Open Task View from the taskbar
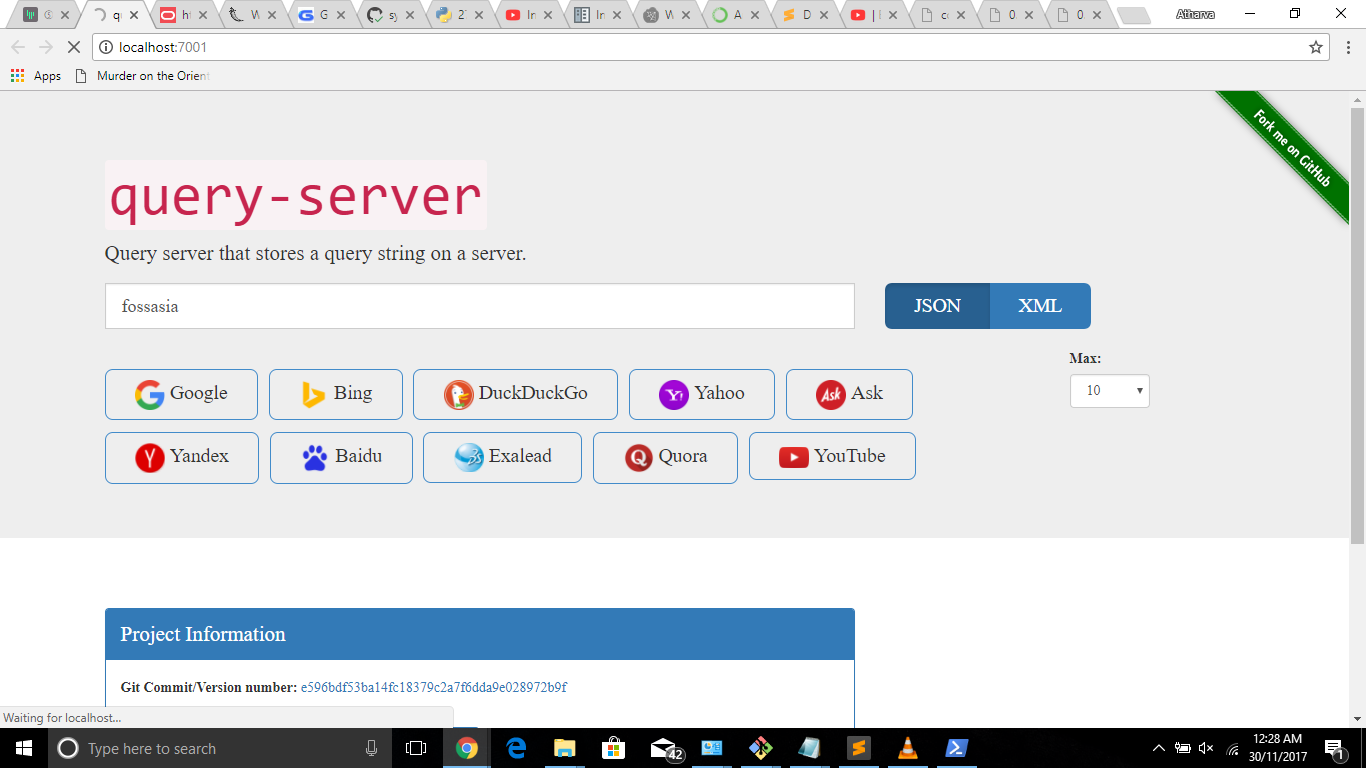This screenshot has height=768, width=1366. (x=416, y=748)
